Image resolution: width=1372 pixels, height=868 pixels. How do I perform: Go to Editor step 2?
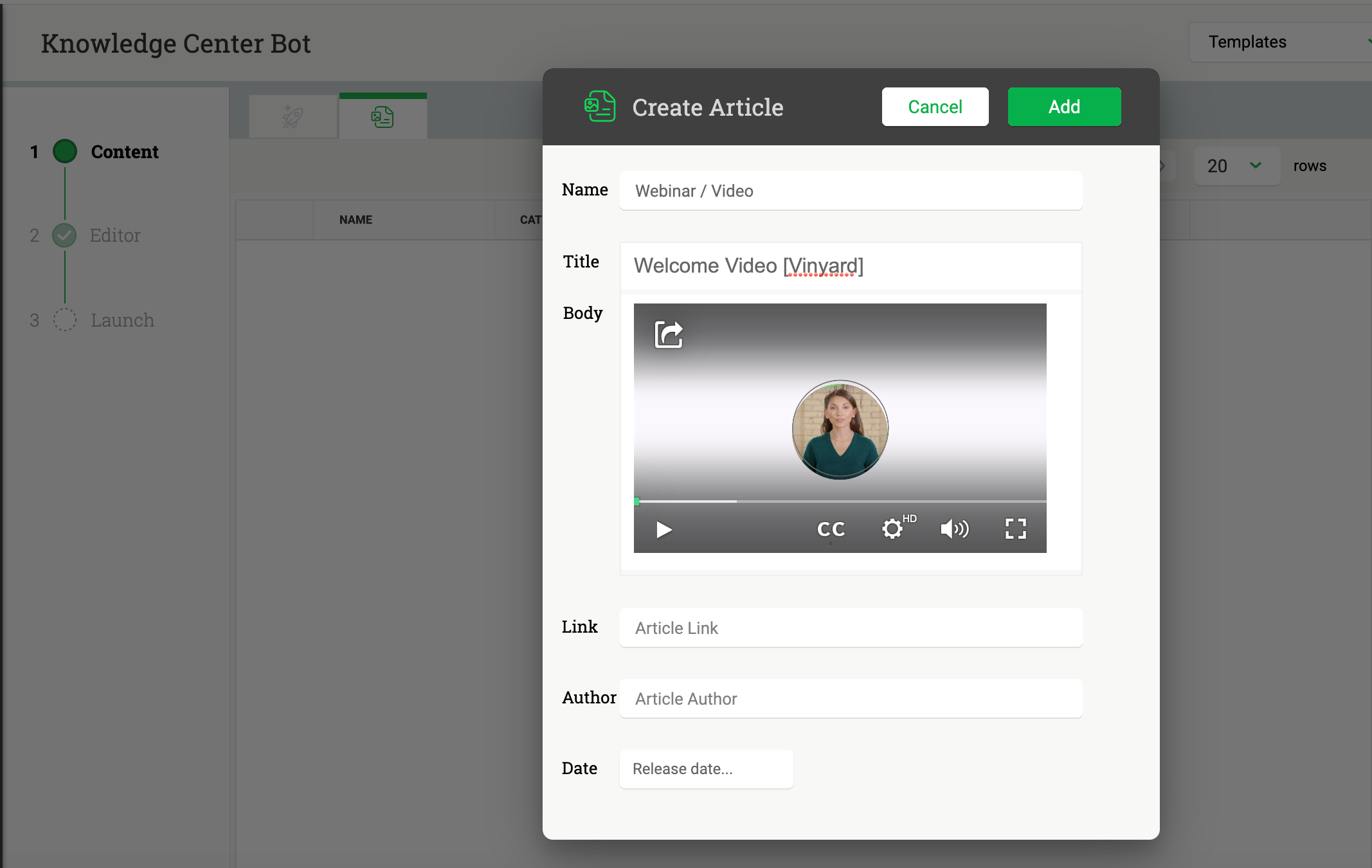coord(115,235)
